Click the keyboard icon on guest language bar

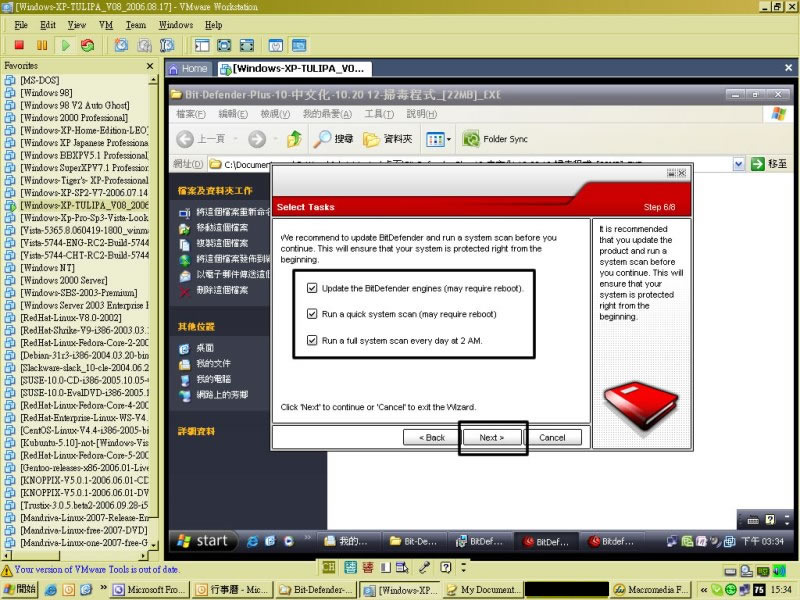[753, 520]
